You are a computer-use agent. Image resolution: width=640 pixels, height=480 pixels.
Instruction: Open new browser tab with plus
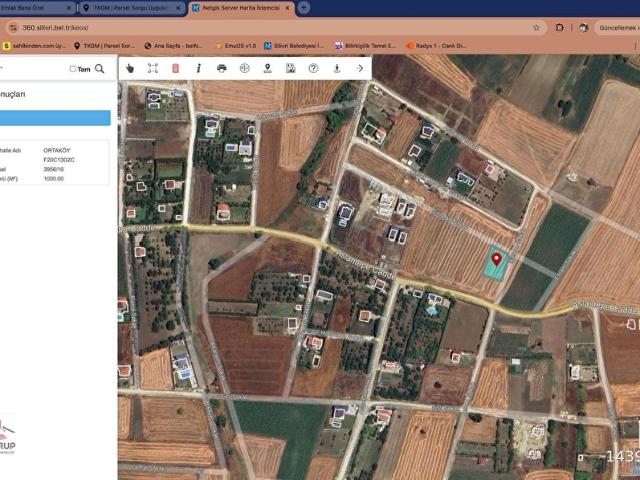tap(304, 7)
